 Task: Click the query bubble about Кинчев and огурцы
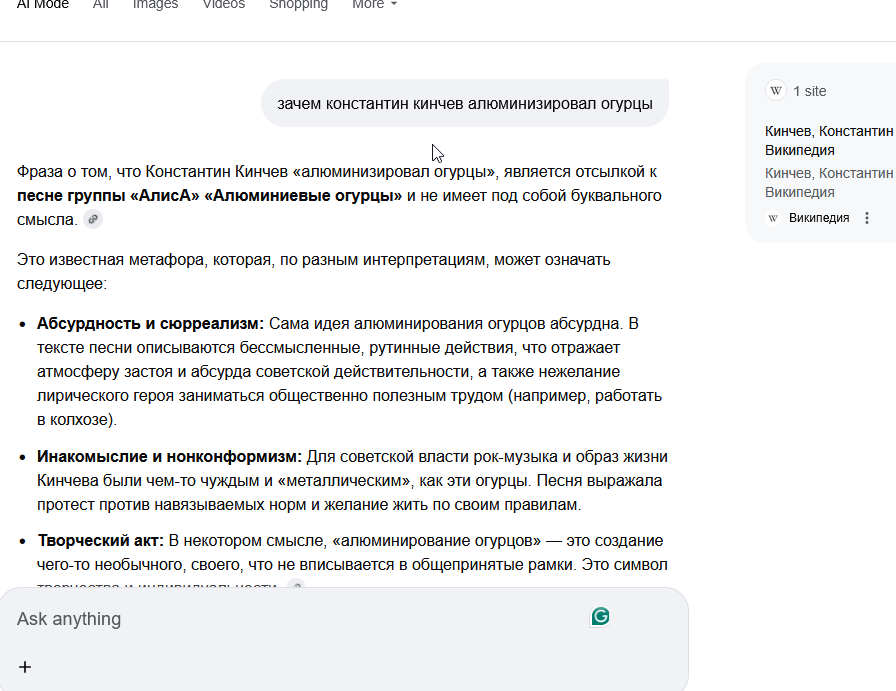pos(464,104)
